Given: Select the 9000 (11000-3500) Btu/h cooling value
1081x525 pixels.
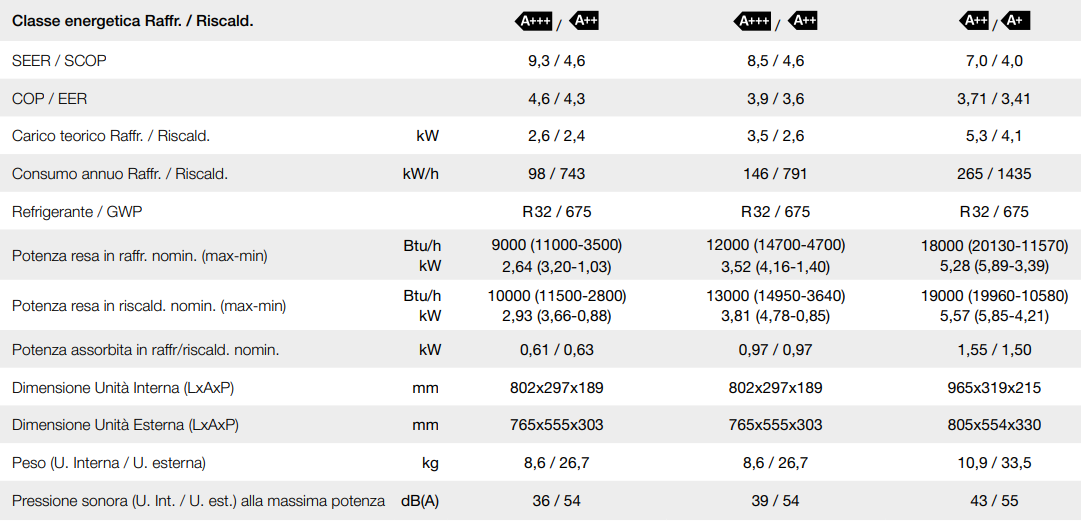Looking at the screenshot, I should point(556,245).
